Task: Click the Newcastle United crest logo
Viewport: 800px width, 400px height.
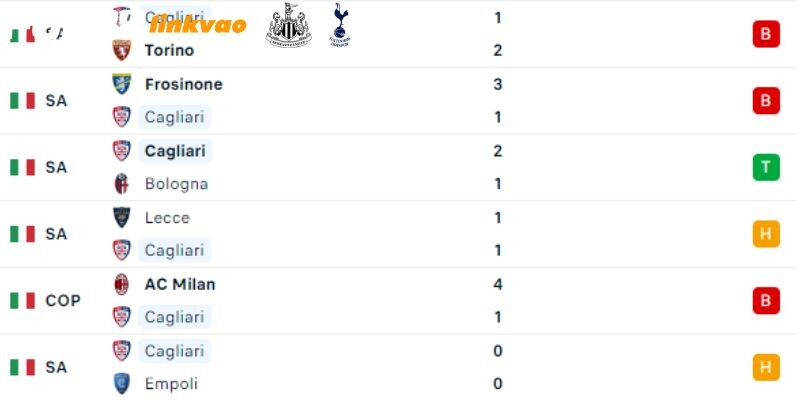Action: (288, 25)
